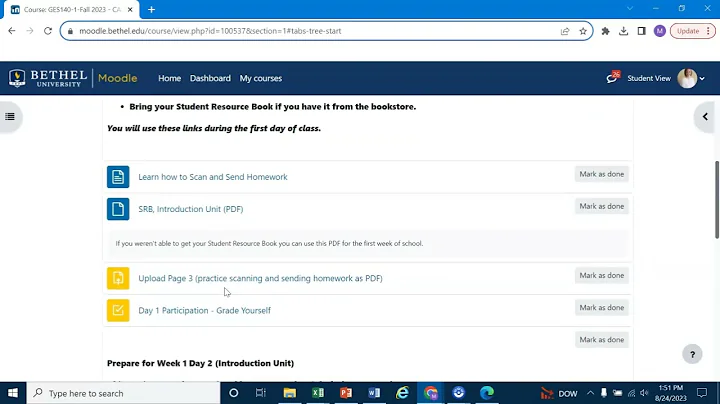Close the Course GES140 browser tab
The image size is (720, 404).
(130, 9)
